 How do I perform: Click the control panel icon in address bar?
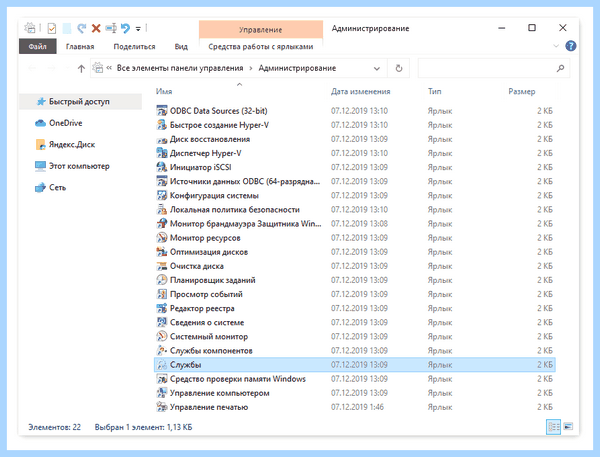click(98, 68)
